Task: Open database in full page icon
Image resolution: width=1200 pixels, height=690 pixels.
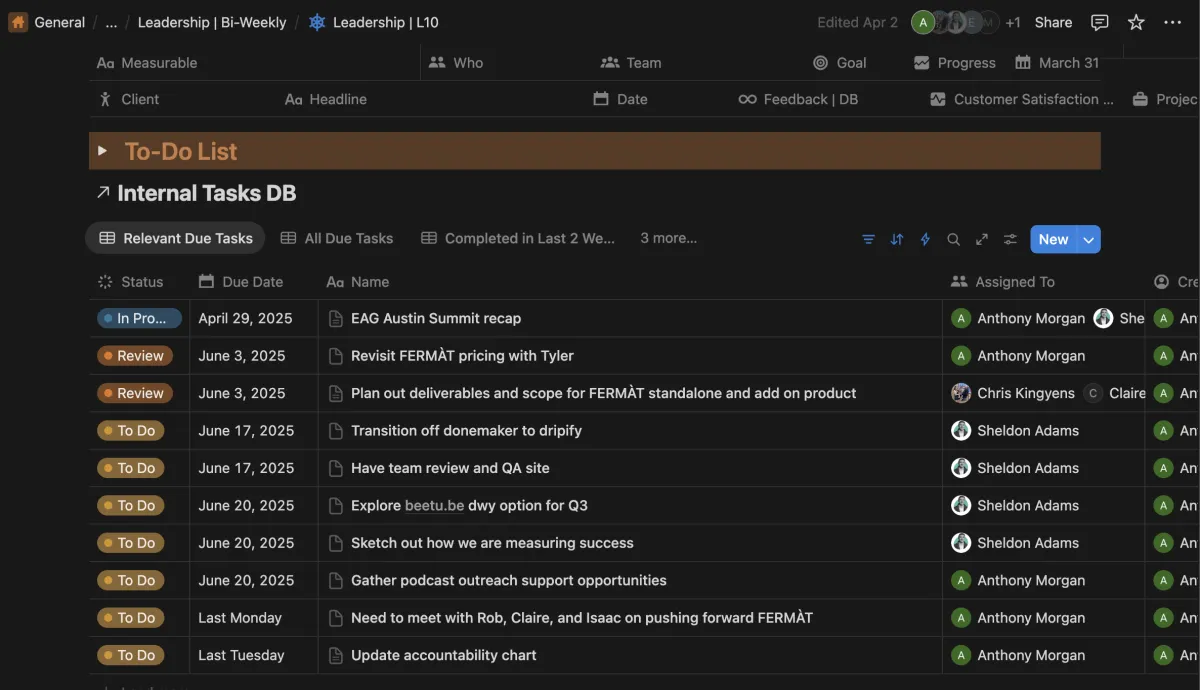Action: pos(982,239)
